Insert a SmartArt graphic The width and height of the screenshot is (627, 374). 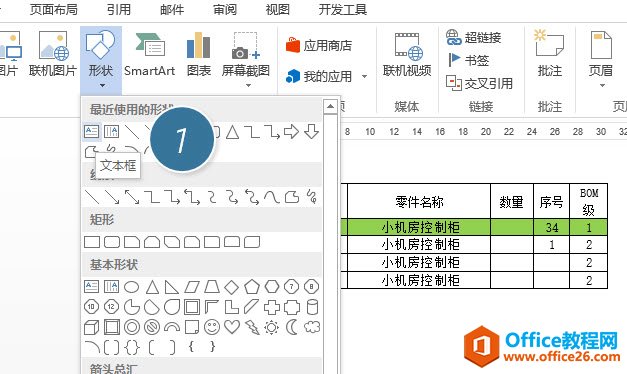149,54
